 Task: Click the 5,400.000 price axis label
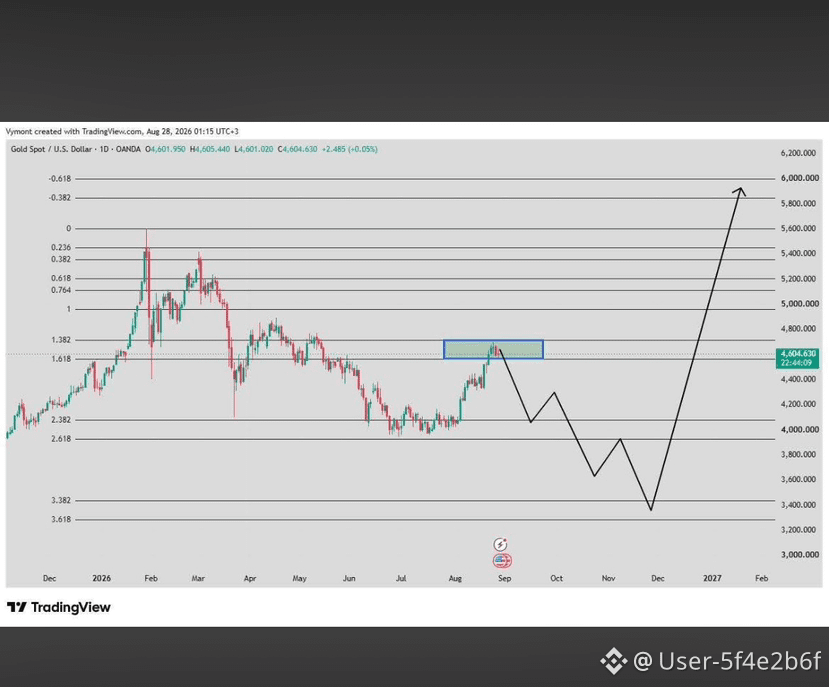pyautogui.click(x=798, y=253)
